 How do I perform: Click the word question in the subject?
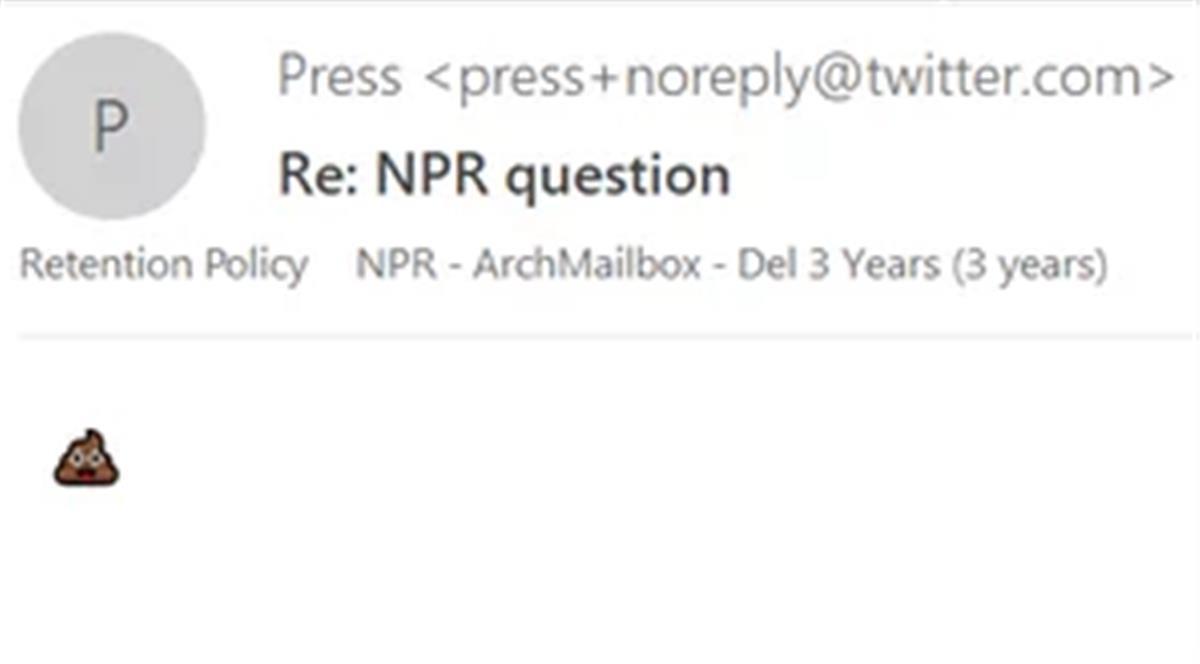point(617,176)
